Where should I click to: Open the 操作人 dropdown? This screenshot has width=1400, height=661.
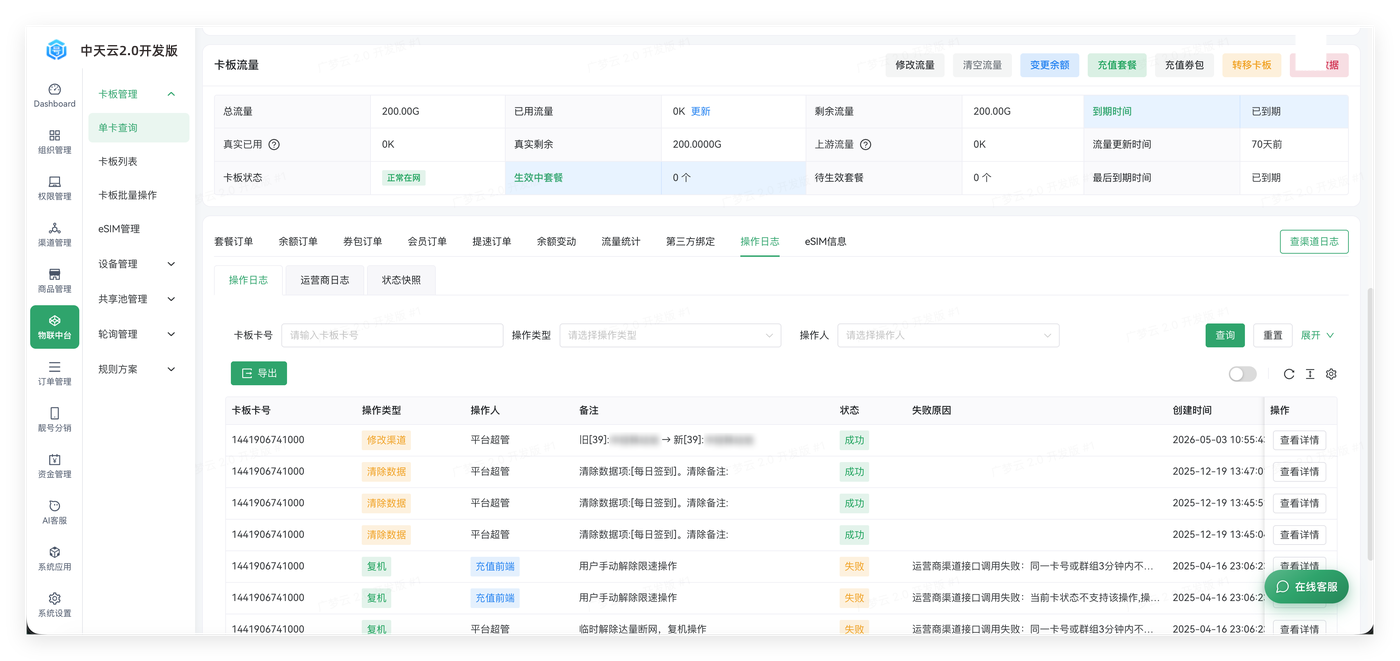948,335
